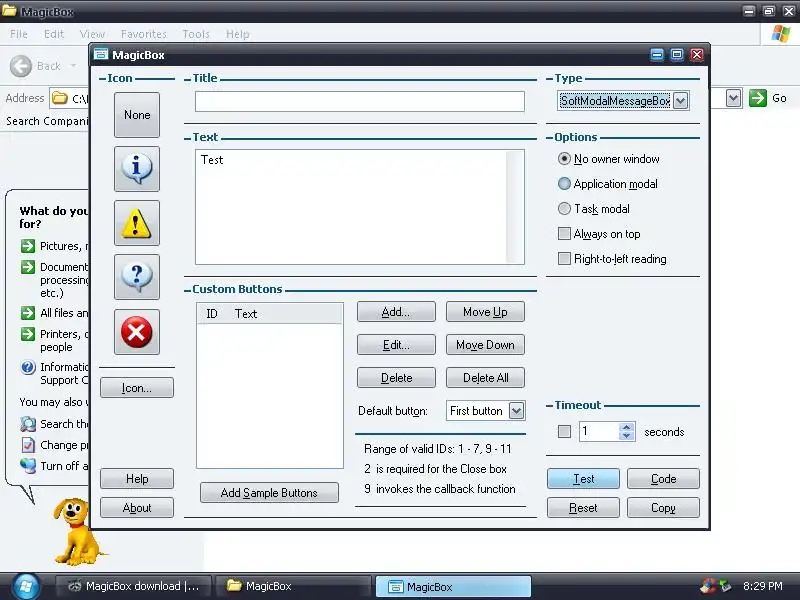Click the Move Down button

coord(485,345)
